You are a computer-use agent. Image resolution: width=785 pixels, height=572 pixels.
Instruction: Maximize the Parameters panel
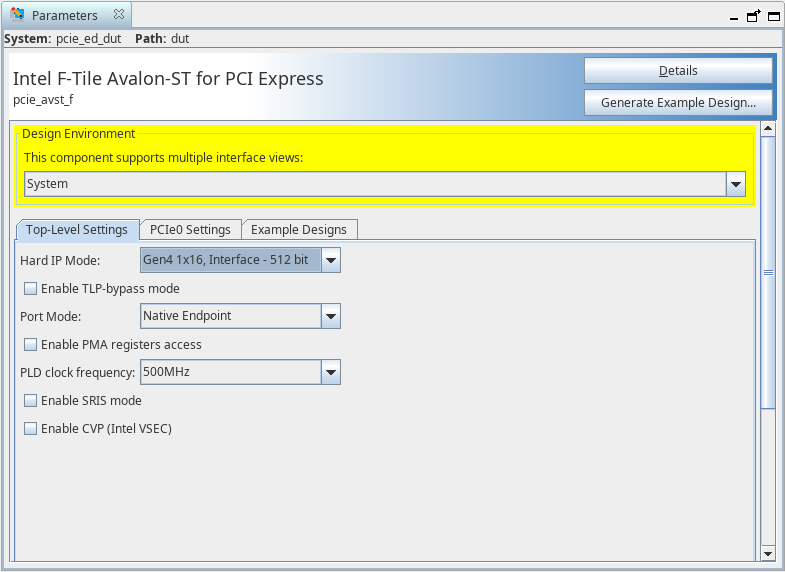[773, 16]
